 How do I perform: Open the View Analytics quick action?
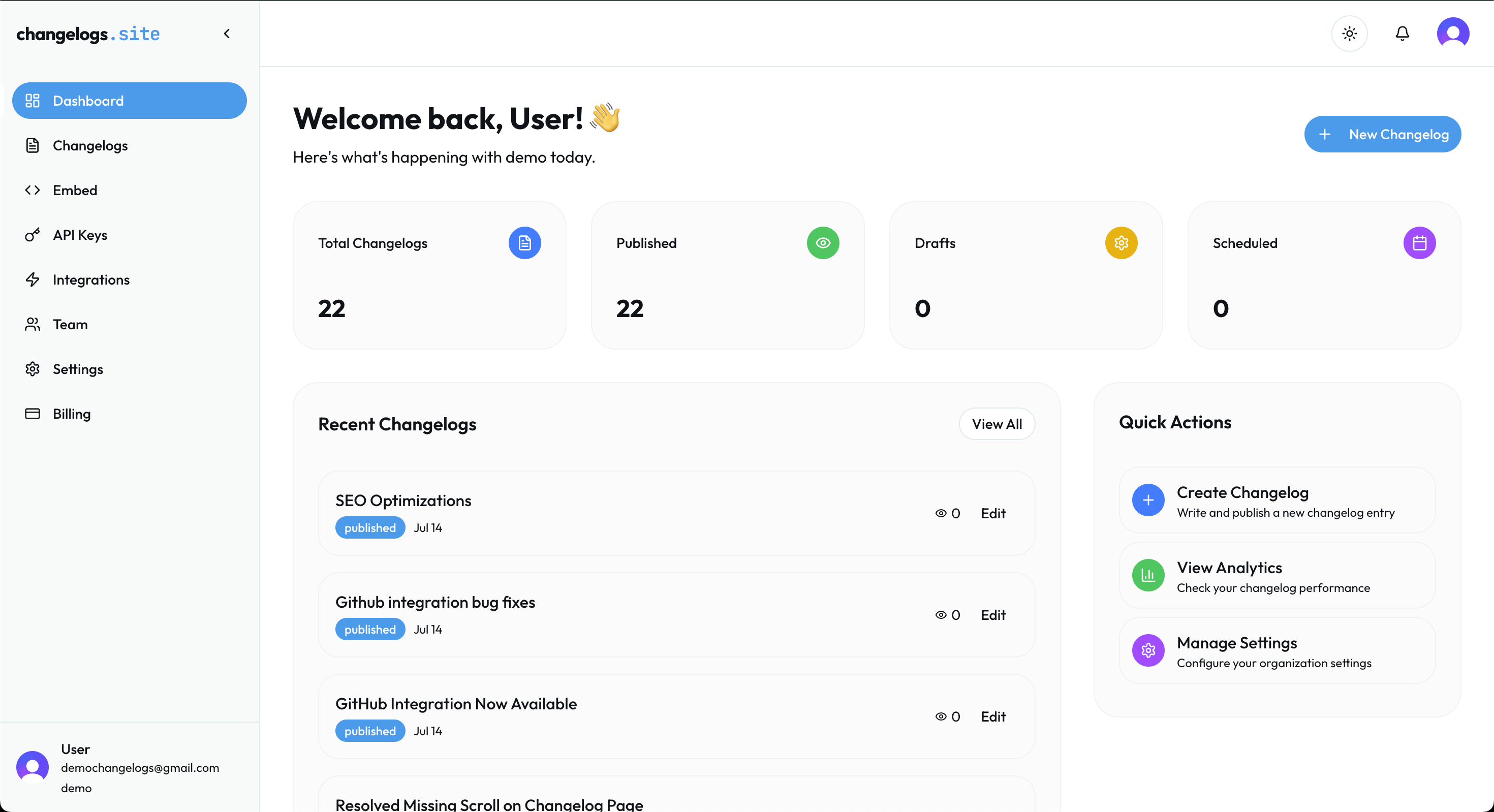point(1277,575)
